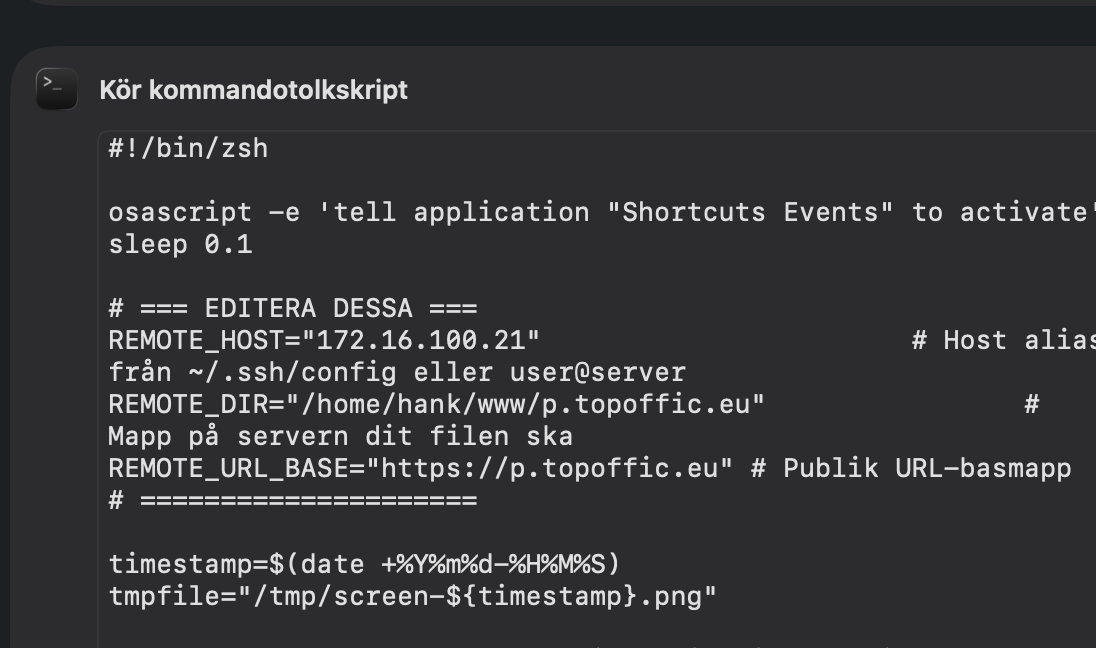The height and width of the screenshot is (648, 1096).
Task: Click the "https://p.topoffic.eu" URL value
Action: pos(550,469)
